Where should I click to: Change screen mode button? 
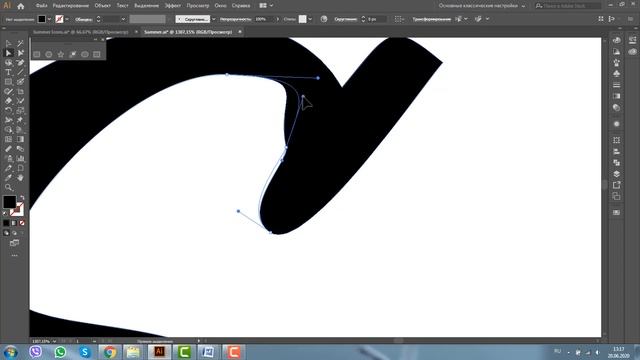pyautogui.click(x=15, y=243)
